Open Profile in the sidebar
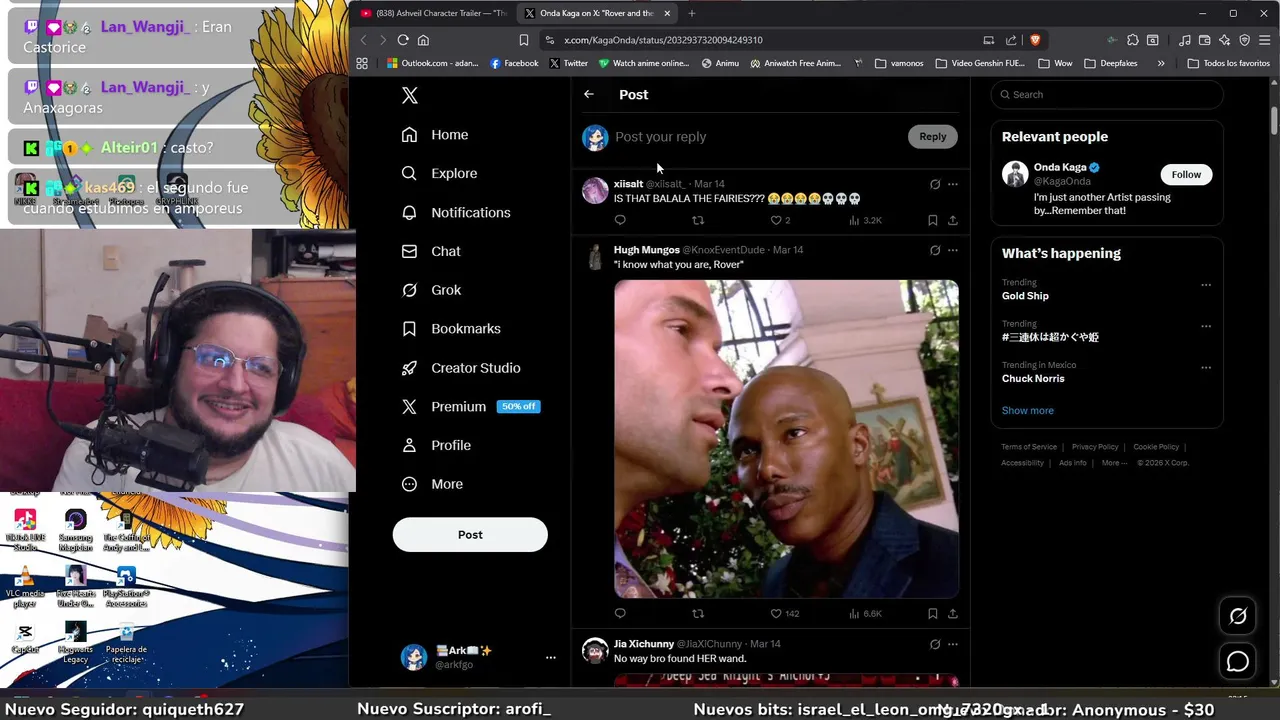 click(x=436, y=445)
